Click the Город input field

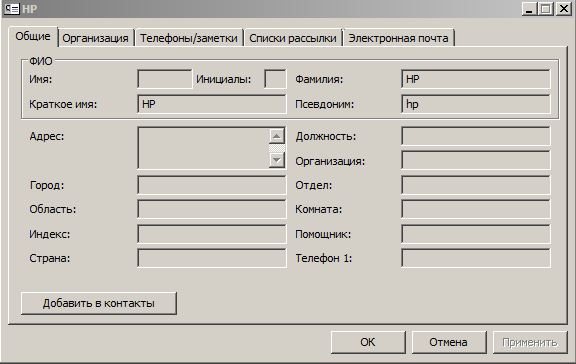(x=212, y=185)
